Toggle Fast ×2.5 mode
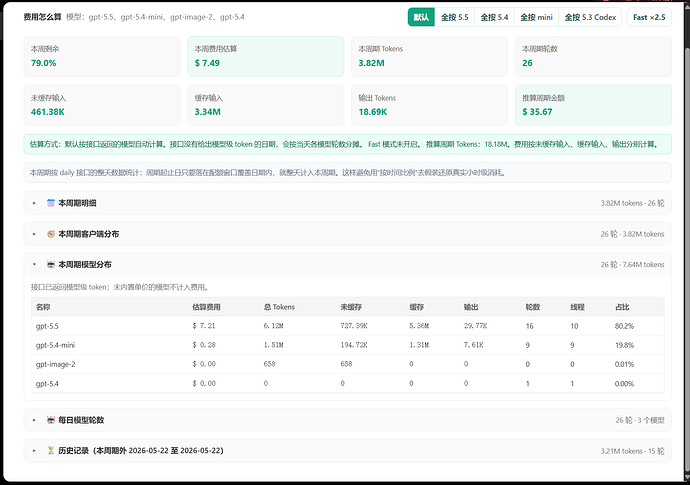Viewport: 690px width, 485px height. pos(649,17)
